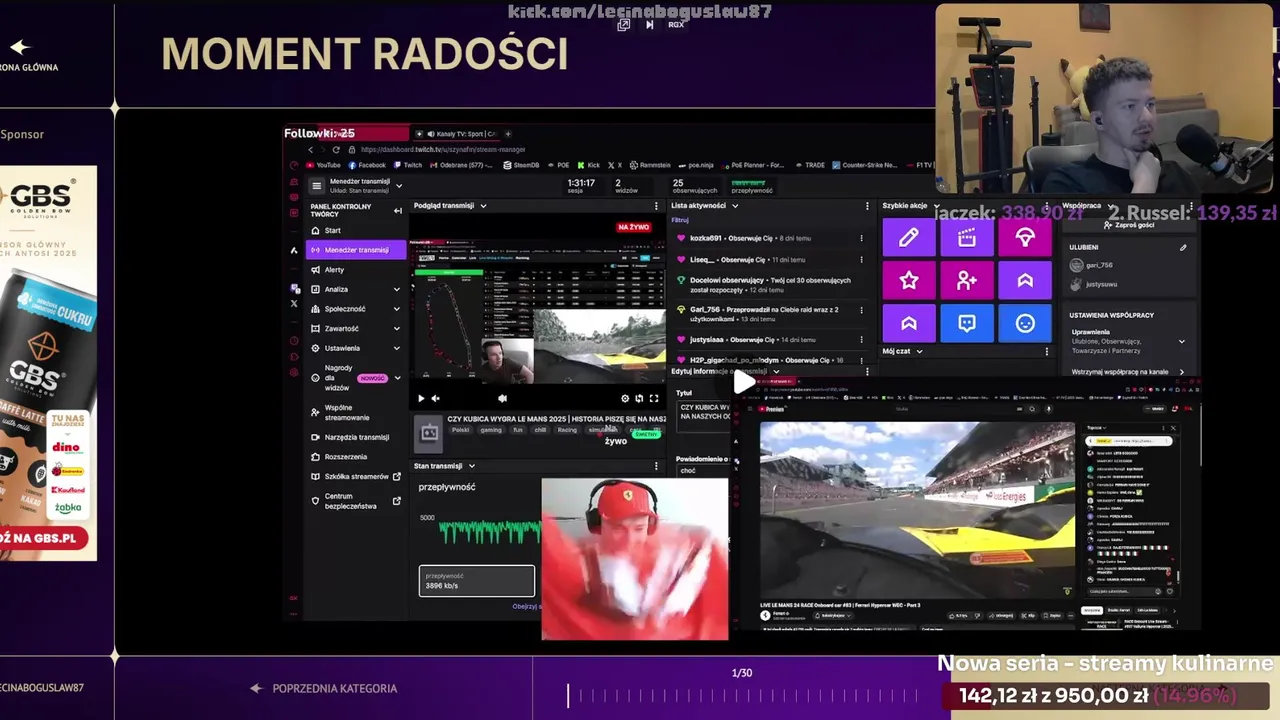Click the add-user quick action tile
This screenshot has width=1280, height=720.
point(966,281)
